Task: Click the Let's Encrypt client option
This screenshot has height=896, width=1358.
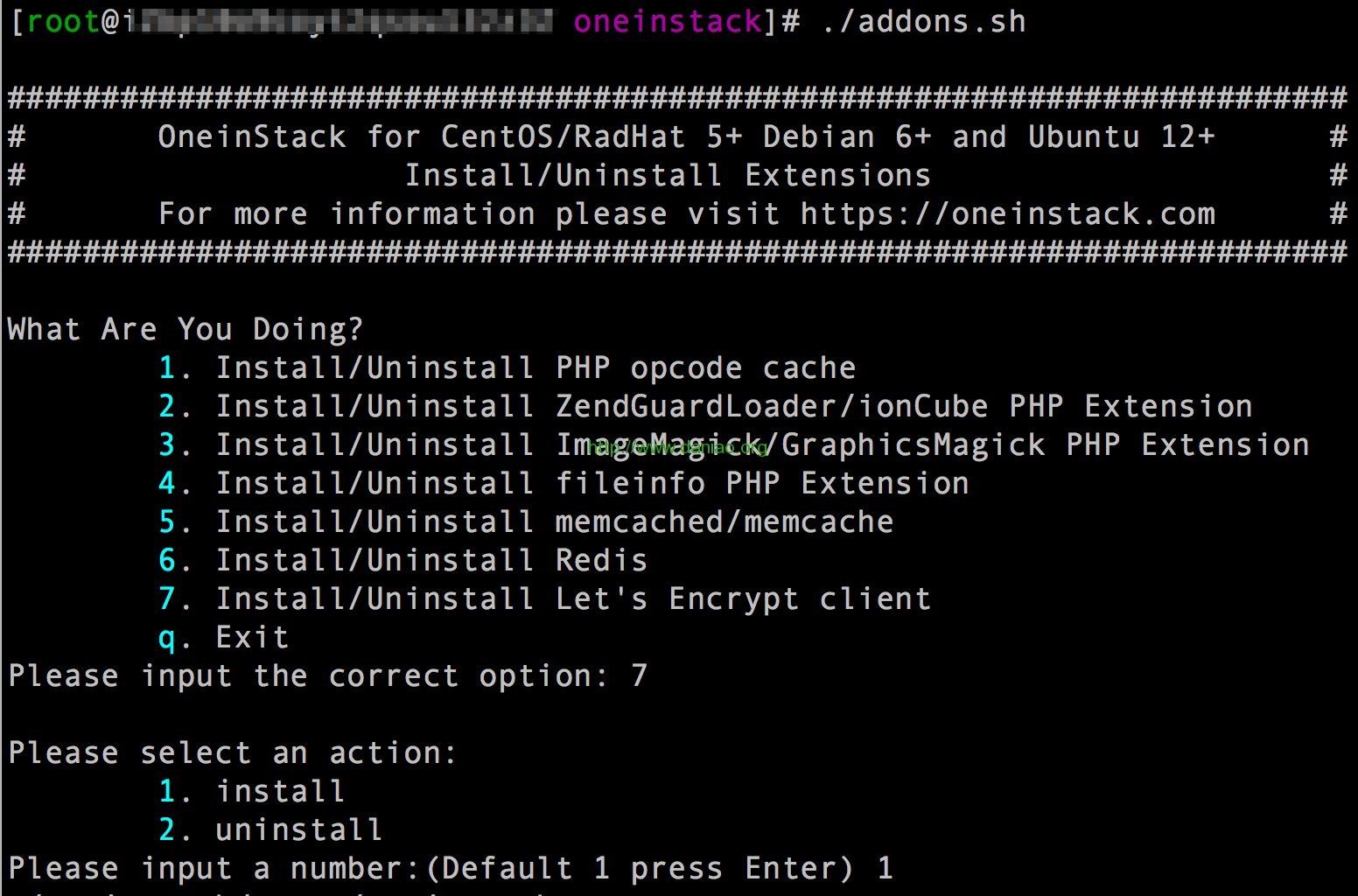Action: pos(544,599)
